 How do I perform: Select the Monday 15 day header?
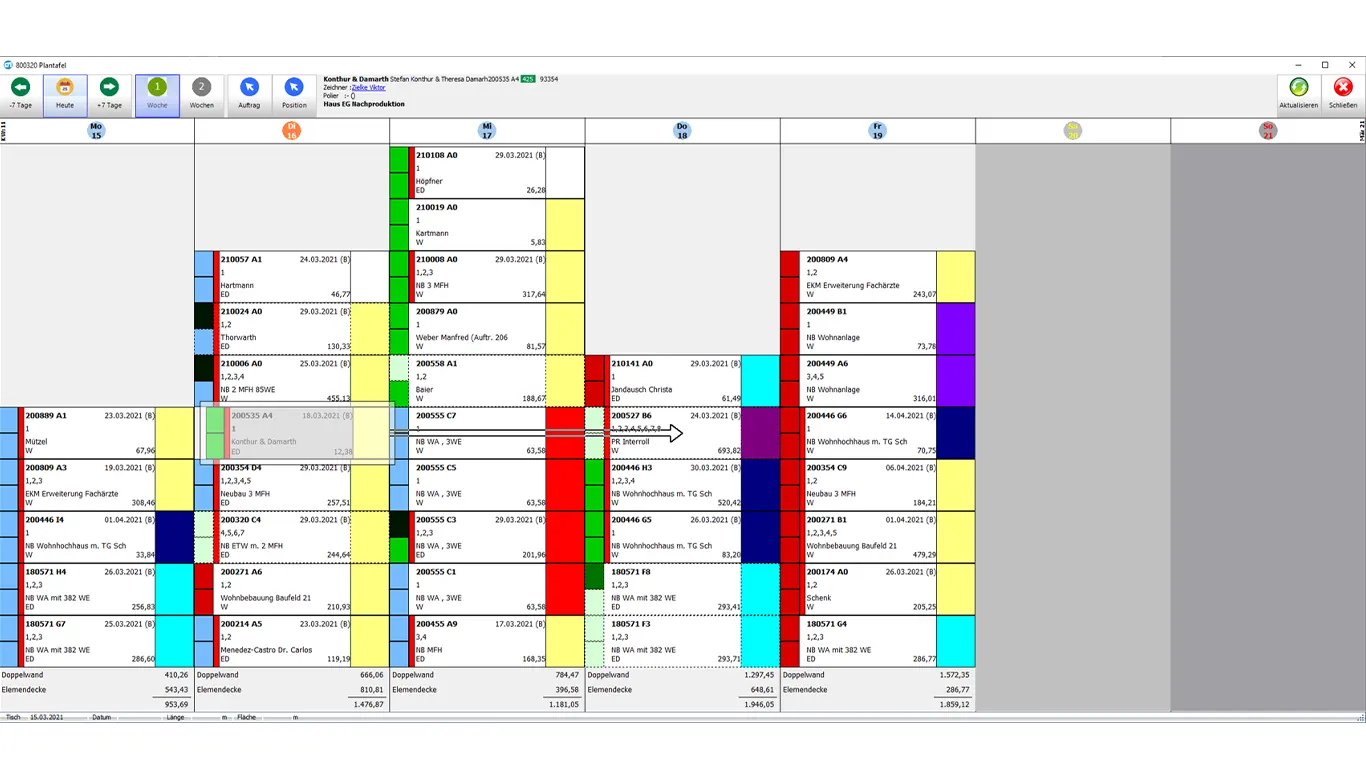[96, 131]
